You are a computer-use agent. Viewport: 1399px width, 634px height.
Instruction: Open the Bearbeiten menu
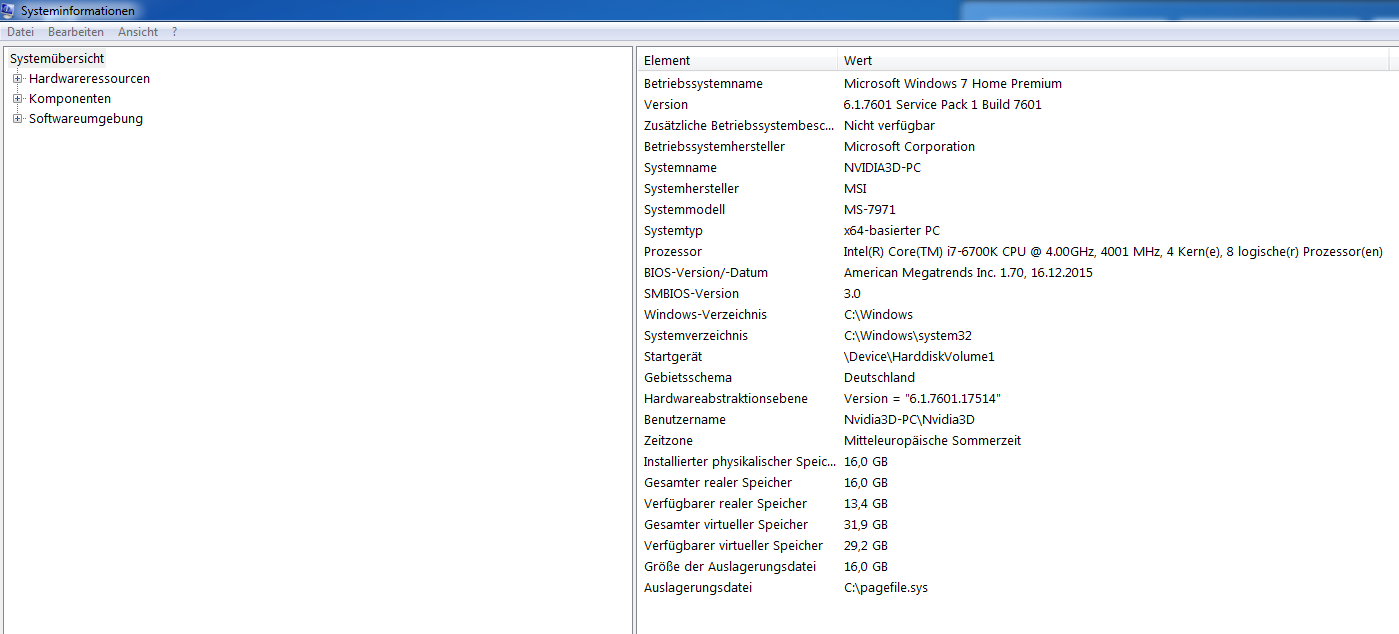tap(76, 32)
